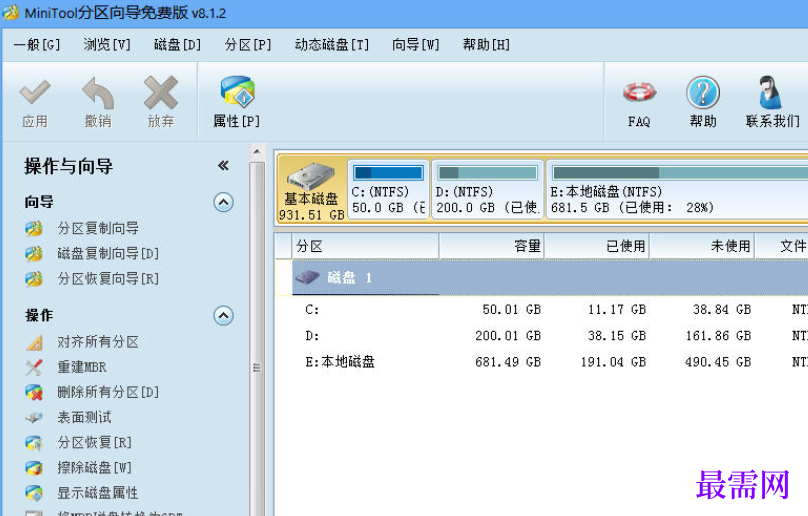Image resolution: width=808 pixels, height=516 pixels.
Task: Open the 帮助[H] menu
Action: [486, 45]
